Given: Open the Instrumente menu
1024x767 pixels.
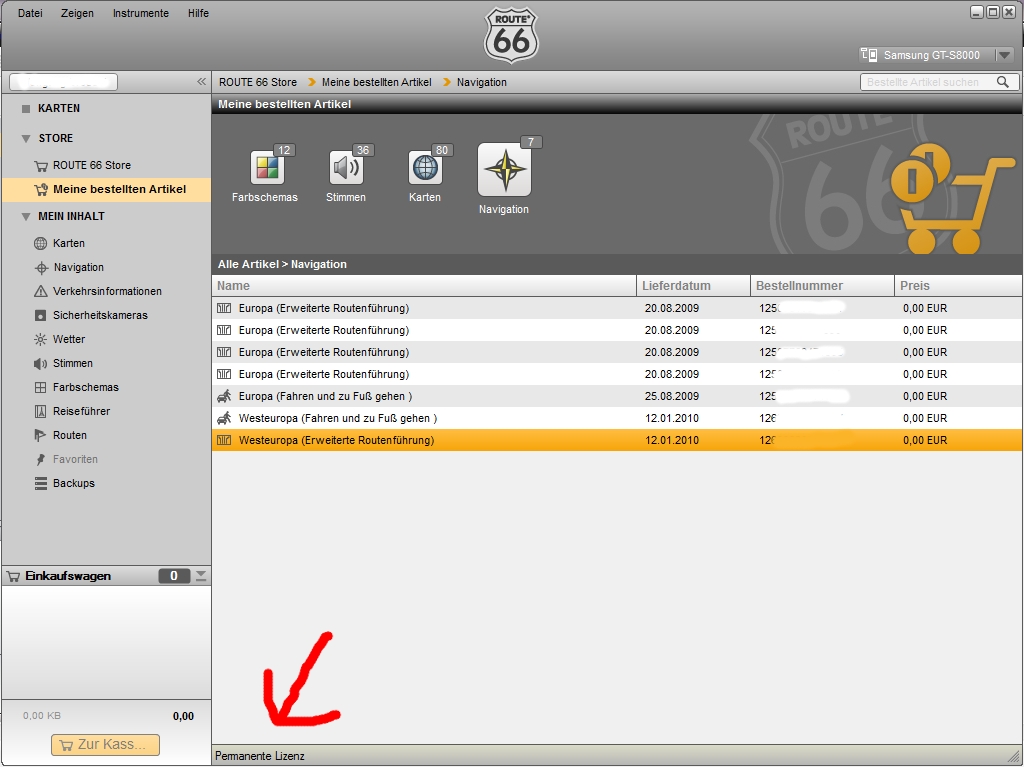Looking at the screenshot, I should [x=140, y=13].
